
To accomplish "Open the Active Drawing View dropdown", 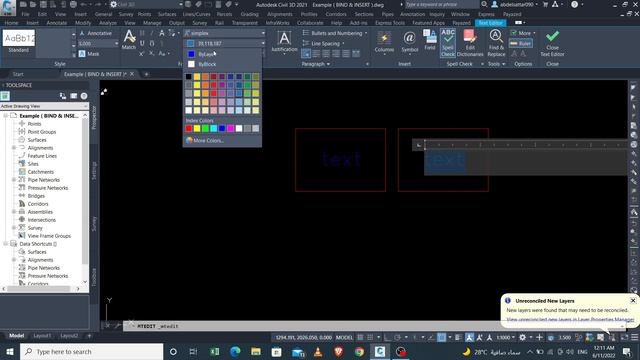I will (x=44, y=106).
